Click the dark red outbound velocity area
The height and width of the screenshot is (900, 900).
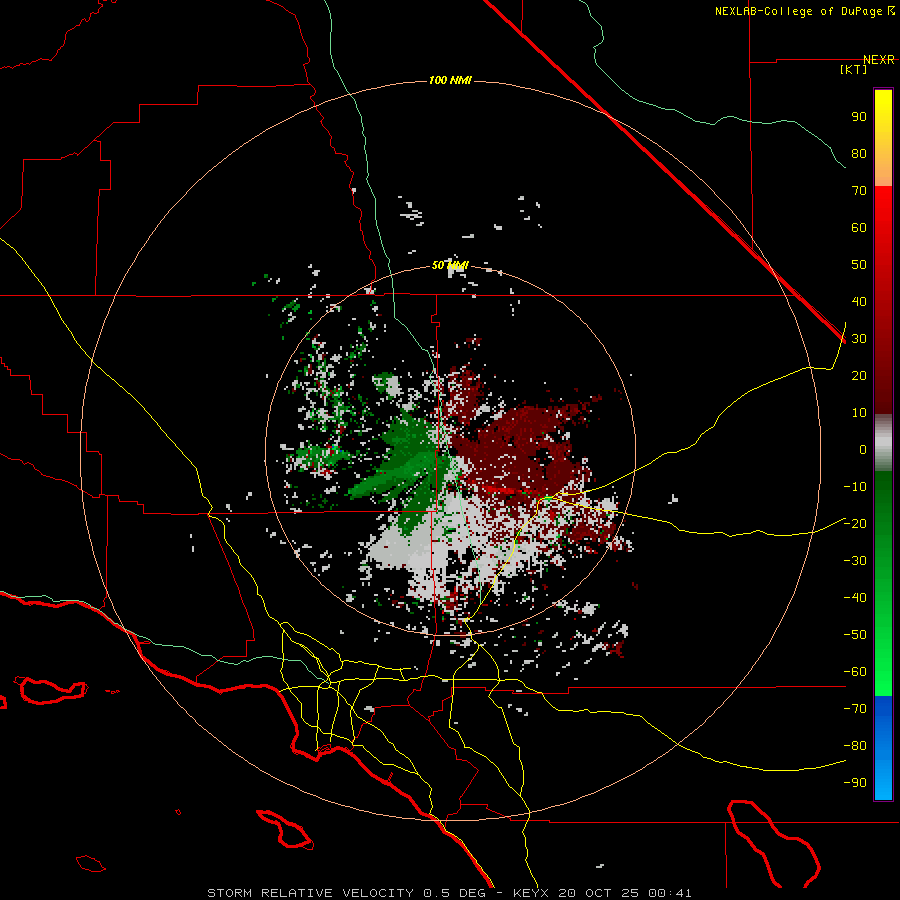pyautogui.click(x=517, y=445)
